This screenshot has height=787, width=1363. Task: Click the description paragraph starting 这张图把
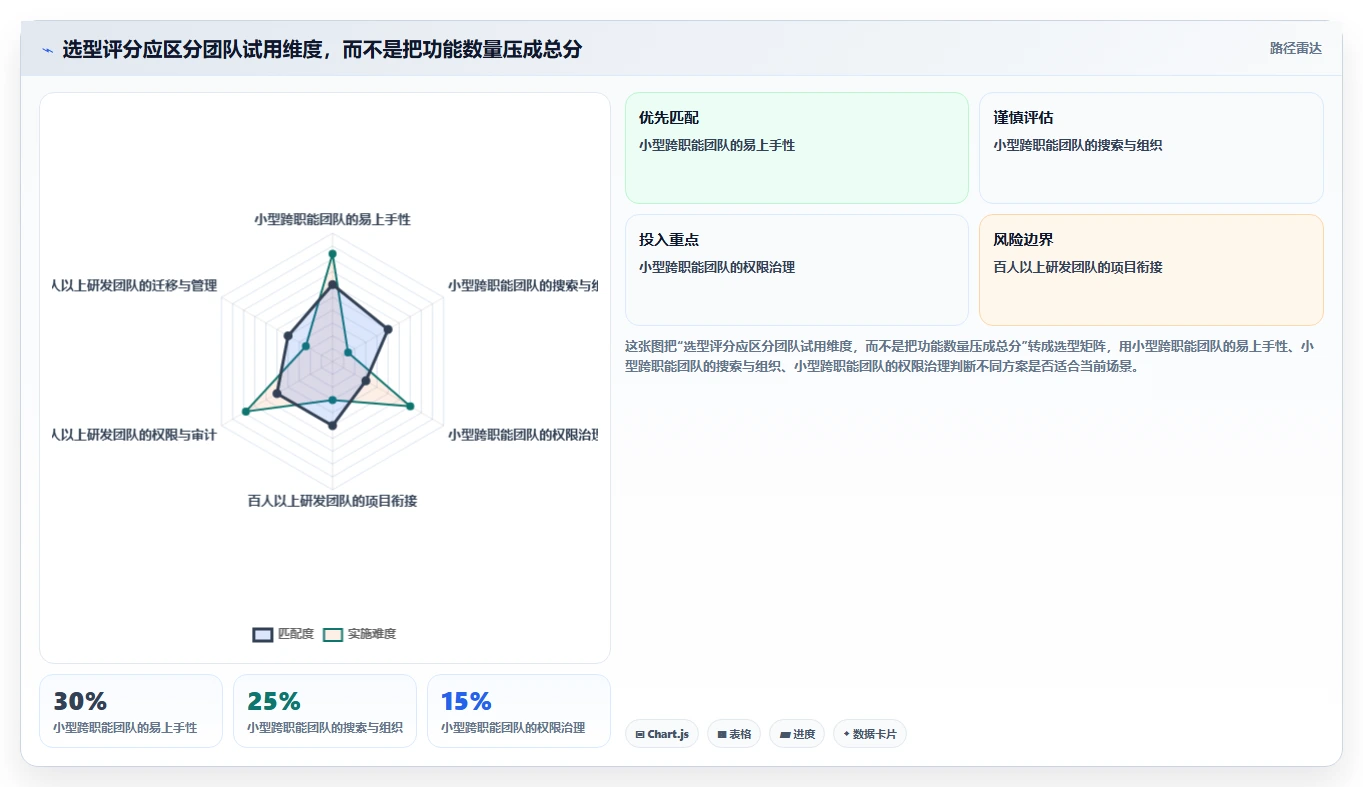point(970,356)
